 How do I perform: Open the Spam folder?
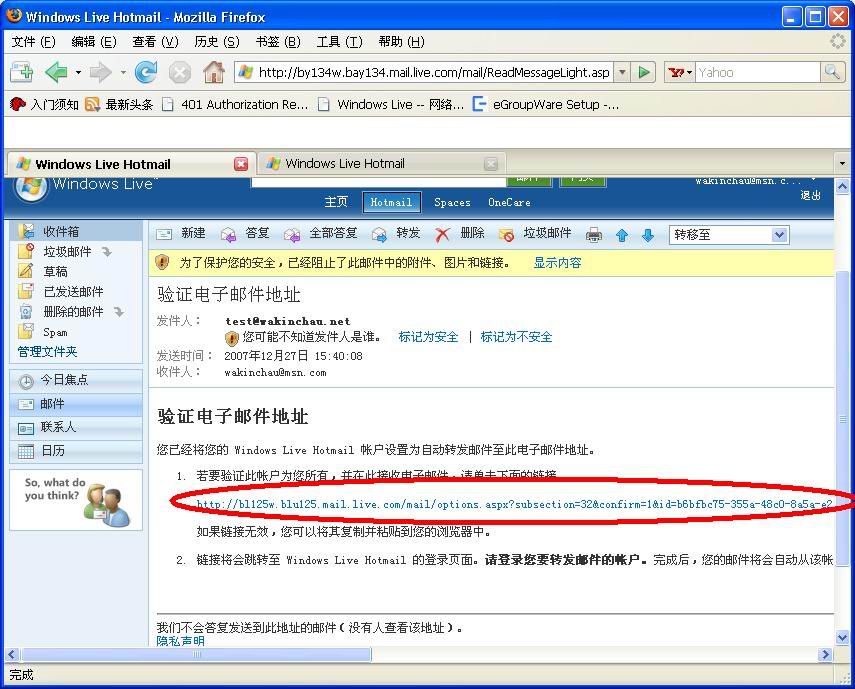(x=55, y=332)
